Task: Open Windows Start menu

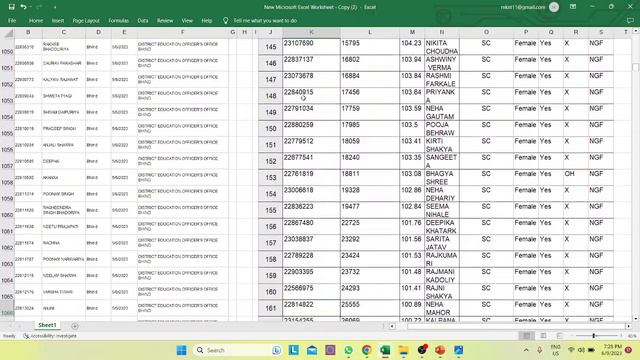Action: click(182, 350)
